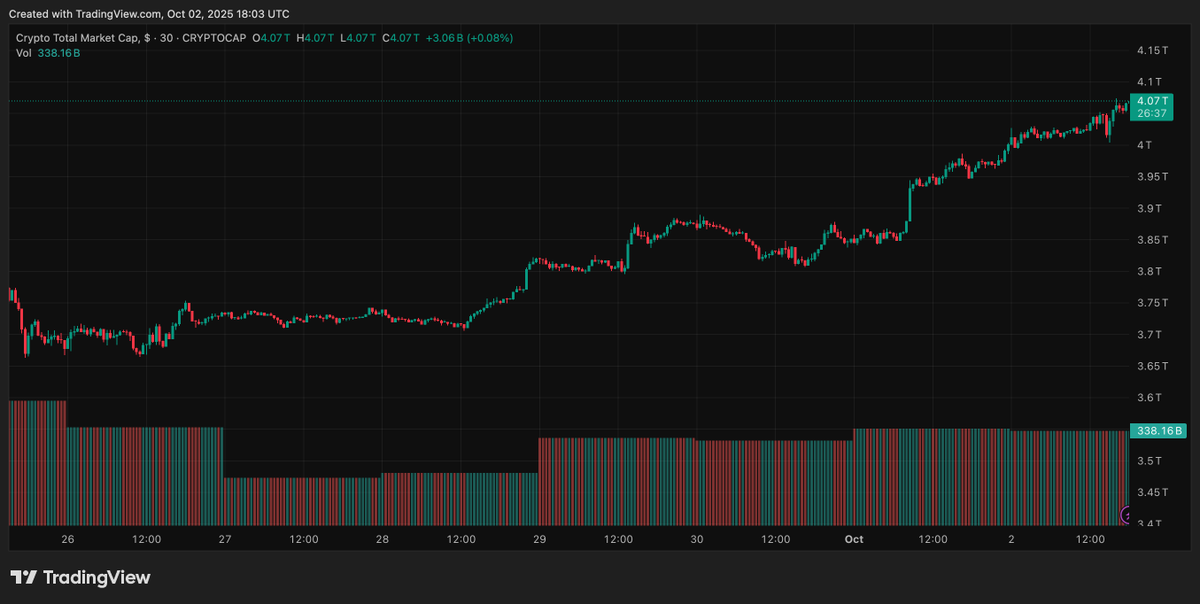Image resolution: width=1200 pixels, height=604 pixels.
Task: Click the +3.06 B (+0.08%) change value
Action: [469, 38]
